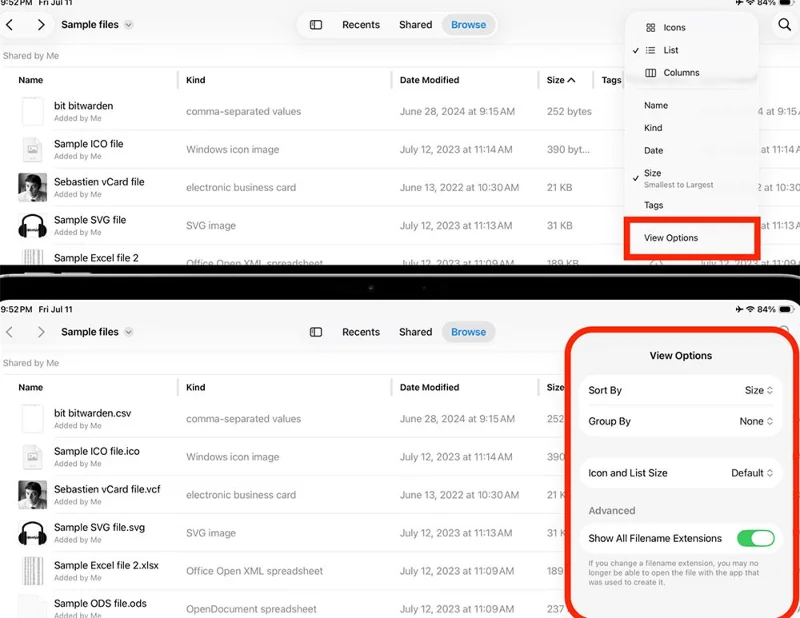Switch to the Recents tab
This screenshot has height=618, width=800.
[360, 25]
